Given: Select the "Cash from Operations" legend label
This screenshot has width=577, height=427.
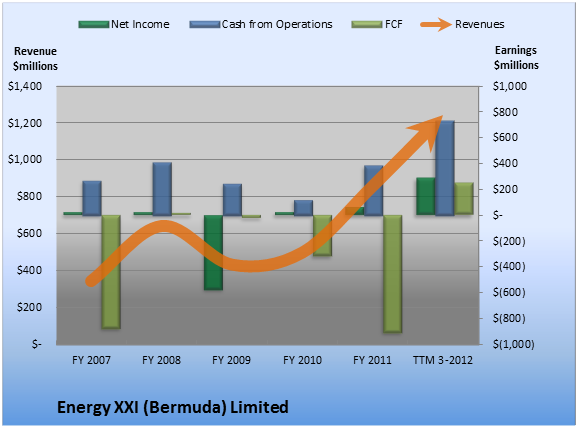Looking at the screenshot, I should [x=277, y=24].
